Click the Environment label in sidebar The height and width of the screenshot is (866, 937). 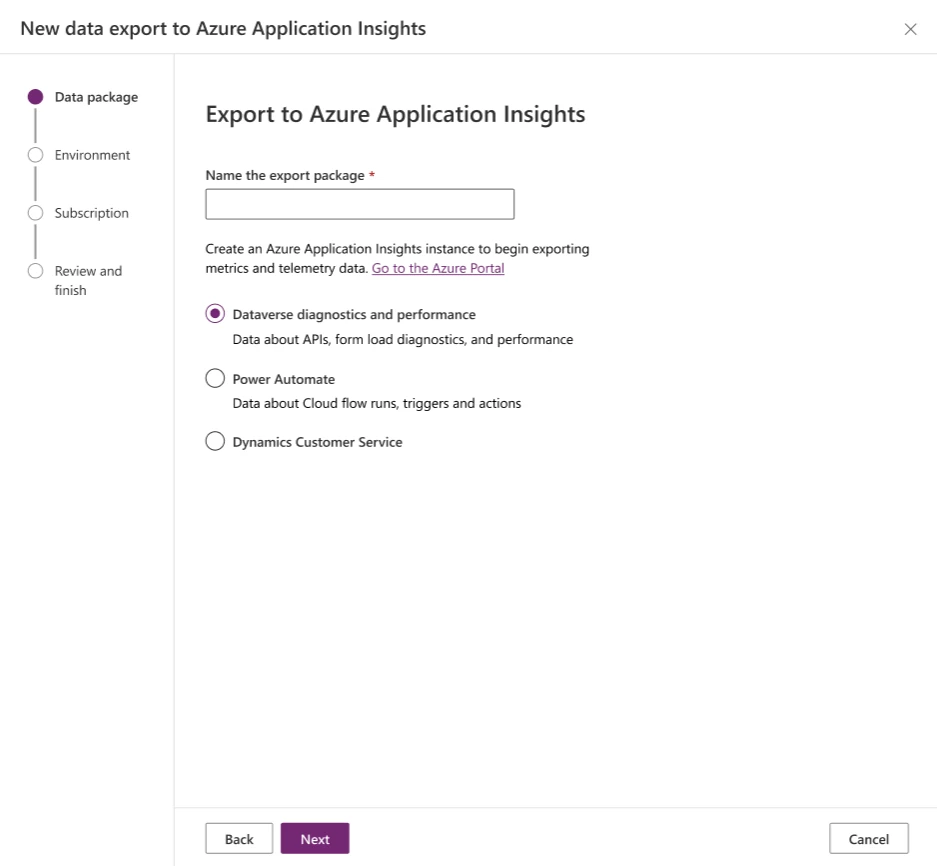point(92,154)
